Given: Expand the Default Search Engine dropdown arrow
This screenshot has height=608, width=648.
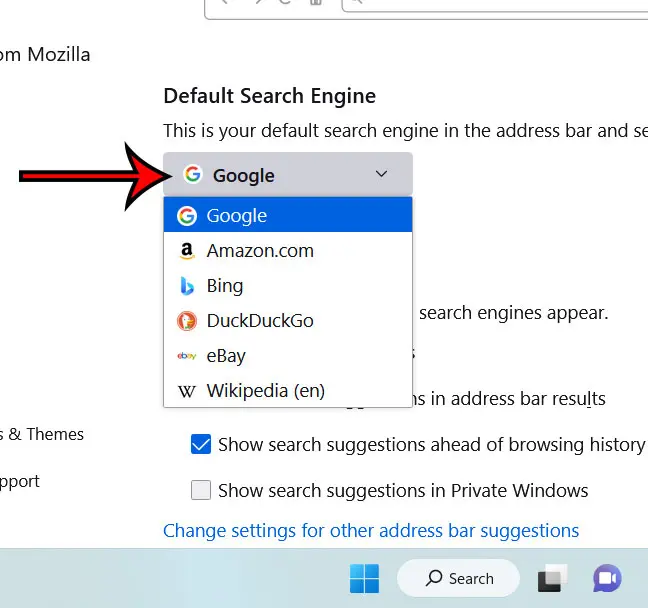Looking at the screenshot, I should pyautogui.click(x=381, y=175).
